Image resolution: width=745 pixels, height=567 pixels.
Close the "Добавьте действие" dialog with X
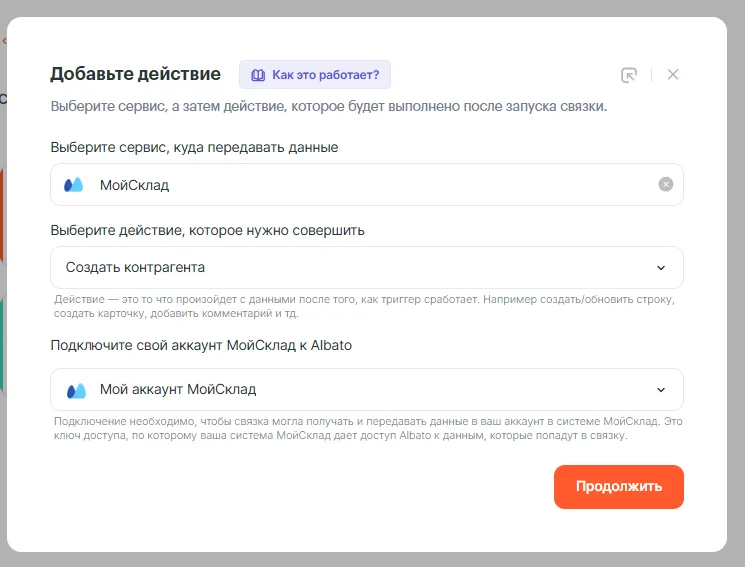coord(673,75)
